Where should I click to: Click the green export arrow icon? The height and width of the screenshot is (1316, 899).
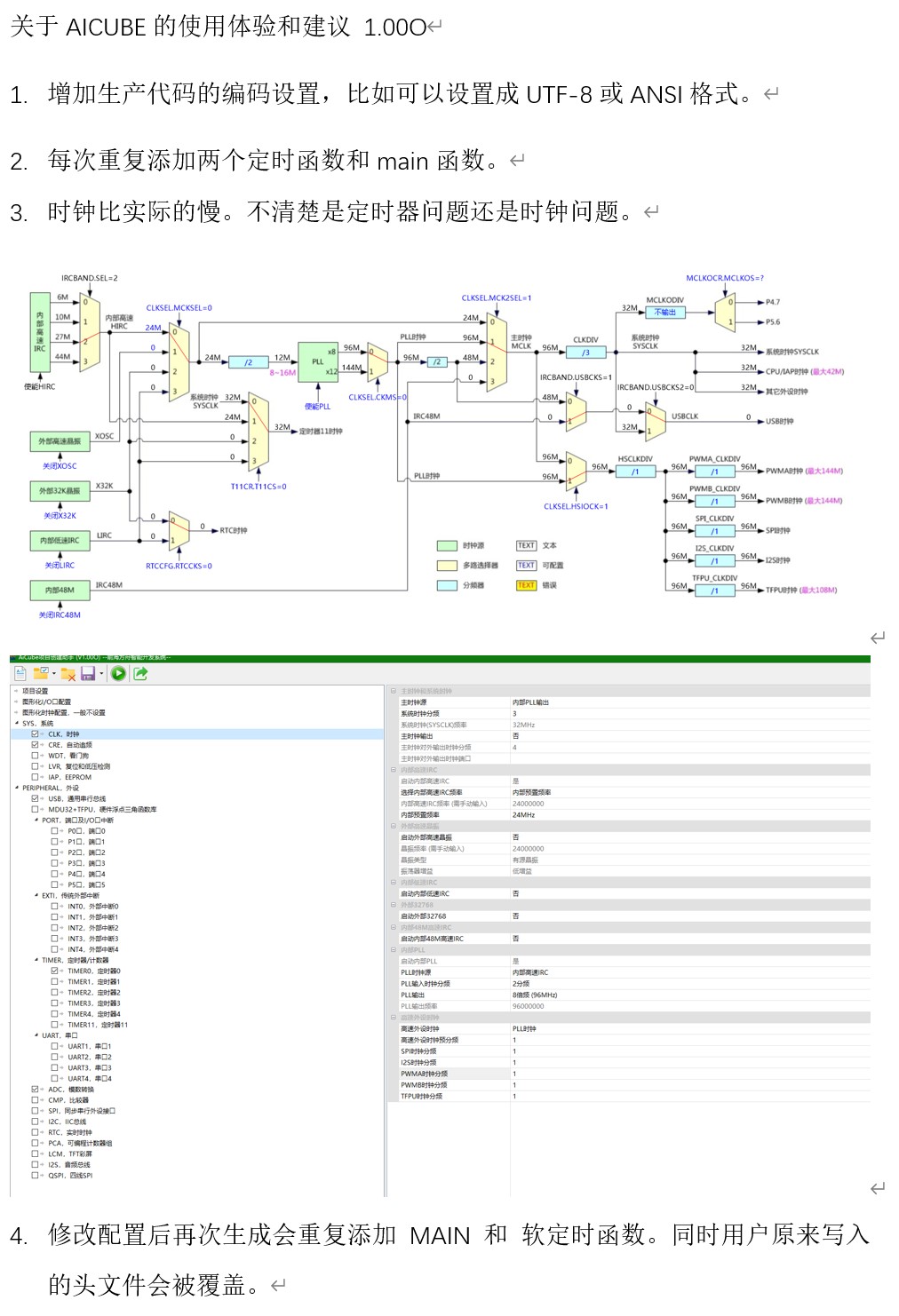[x=140, y=674]
